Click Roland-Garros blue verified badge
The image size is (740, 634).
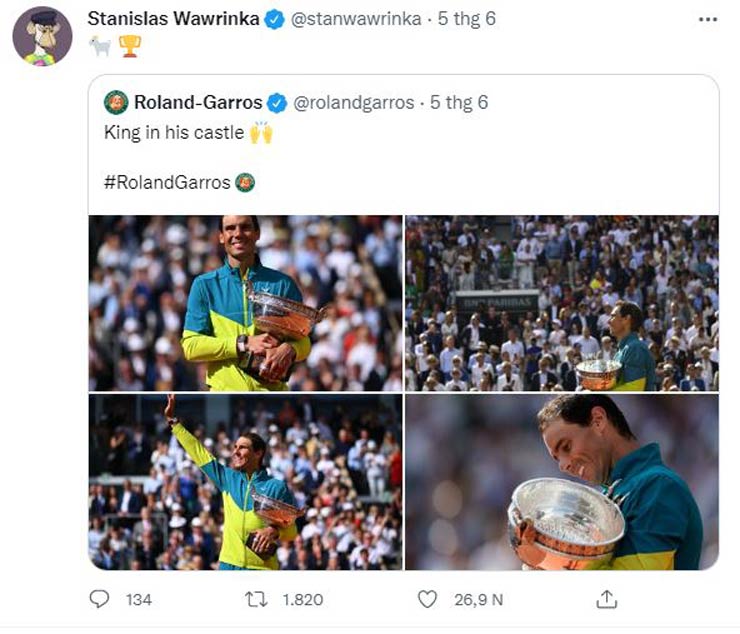click(277, 103)
